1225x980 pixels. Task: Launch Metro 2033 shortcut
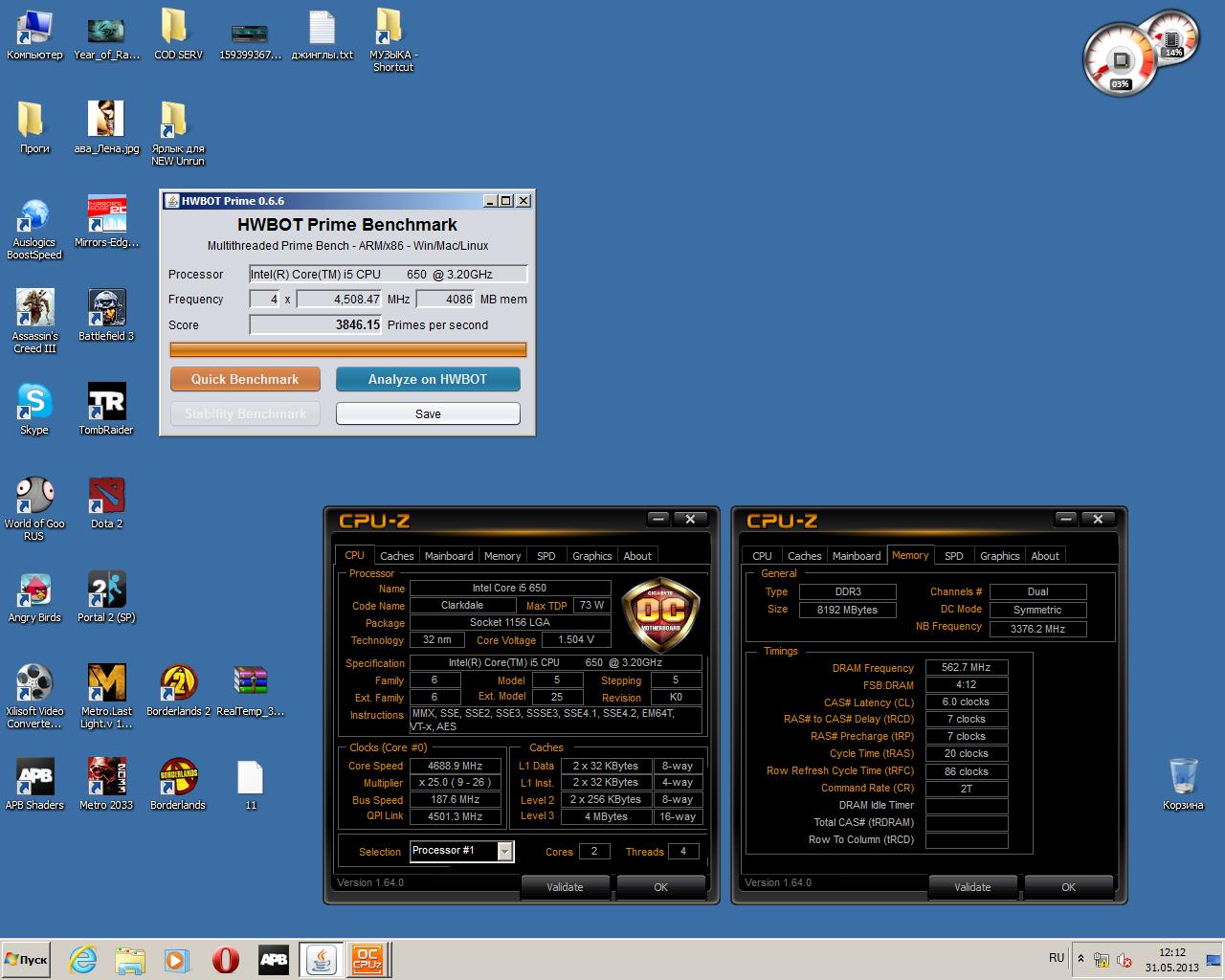pyautogui.click(x=106, y=785)
